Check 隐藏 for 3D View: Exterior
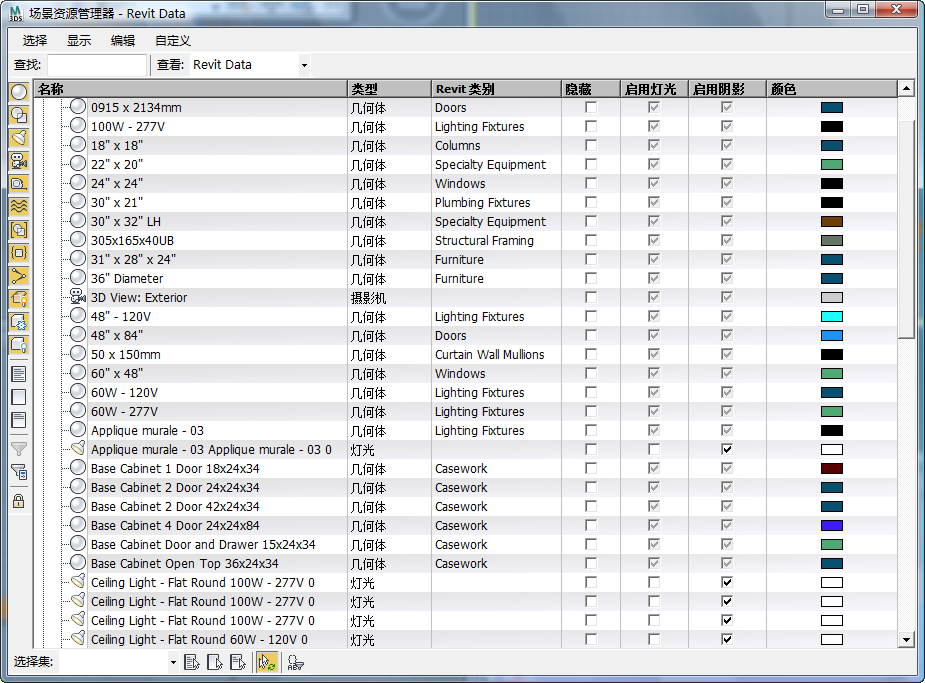The image size is (925, 683). pyautogui.click(x=591, y=297)
